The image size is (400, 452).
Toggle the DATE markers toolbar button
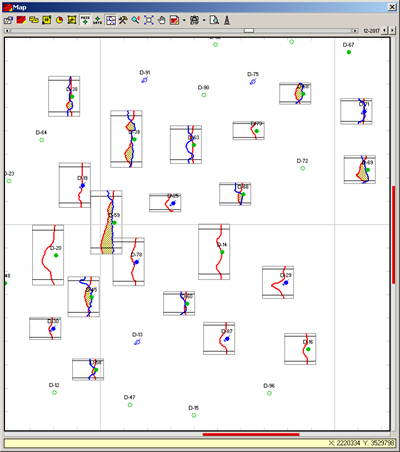tap(98, 20)
